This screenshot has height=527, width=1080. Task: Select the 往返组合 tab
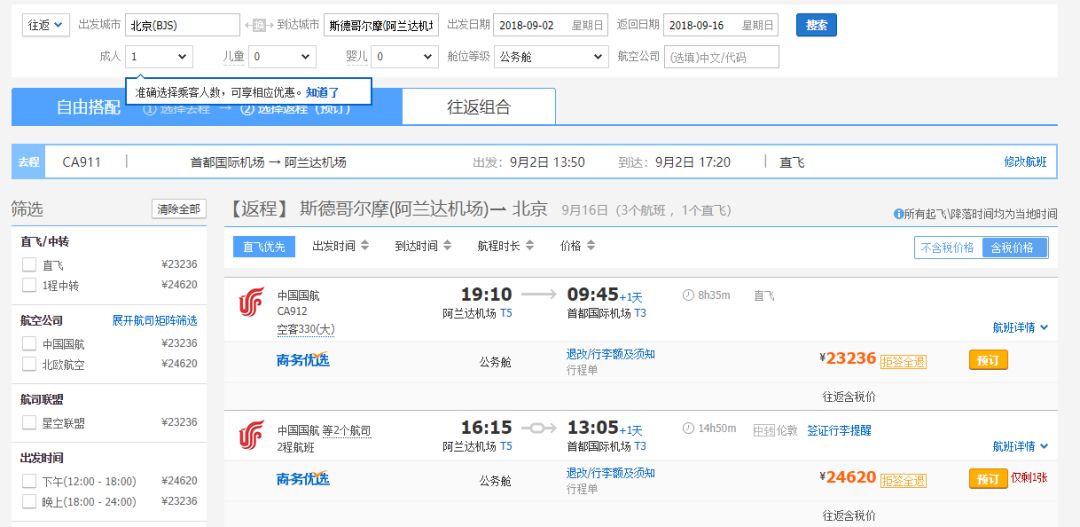(479, 107)
